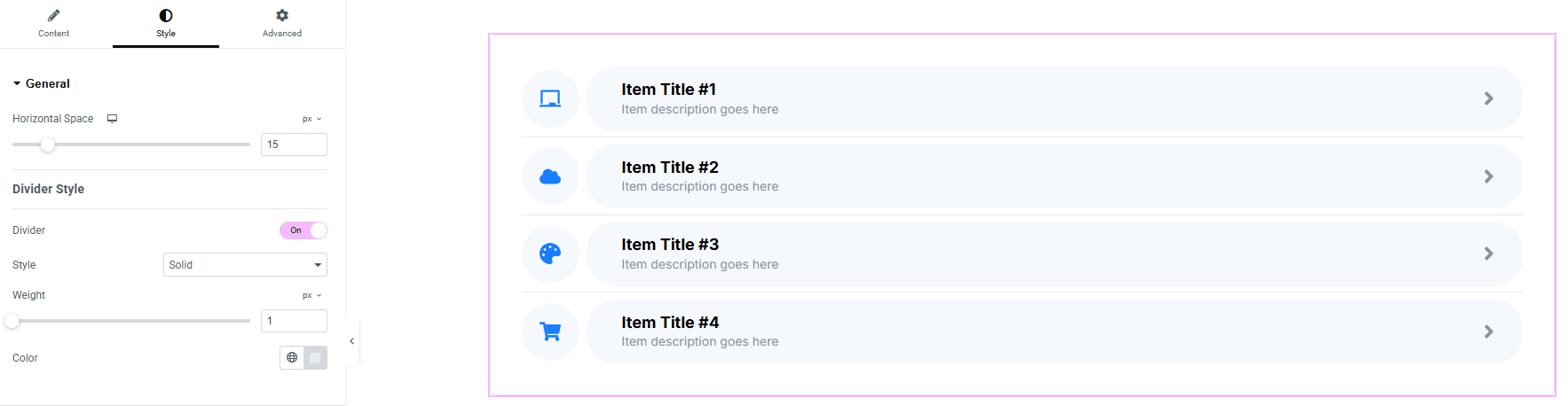Click the Weight value input field

coord(294,321)
